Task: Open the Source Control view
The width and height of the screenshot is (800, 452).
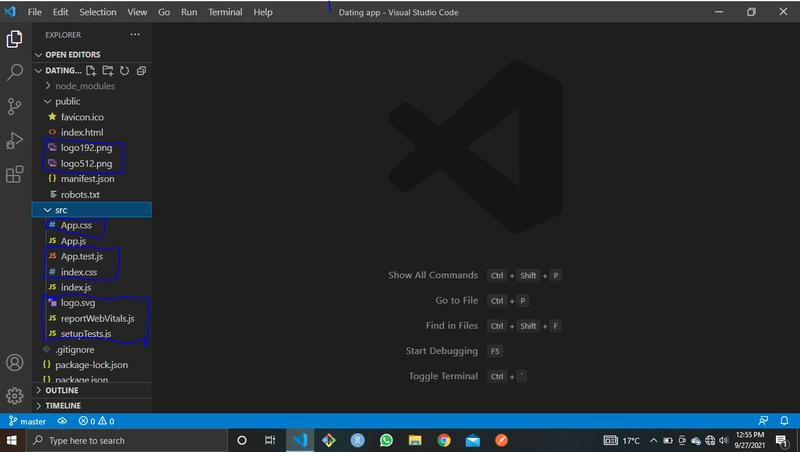Action: (14, 106)
